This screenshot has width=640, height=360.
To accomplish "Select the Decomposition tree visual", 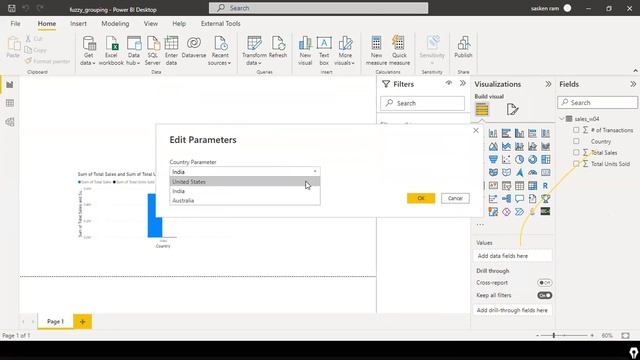I will (506, 199).
